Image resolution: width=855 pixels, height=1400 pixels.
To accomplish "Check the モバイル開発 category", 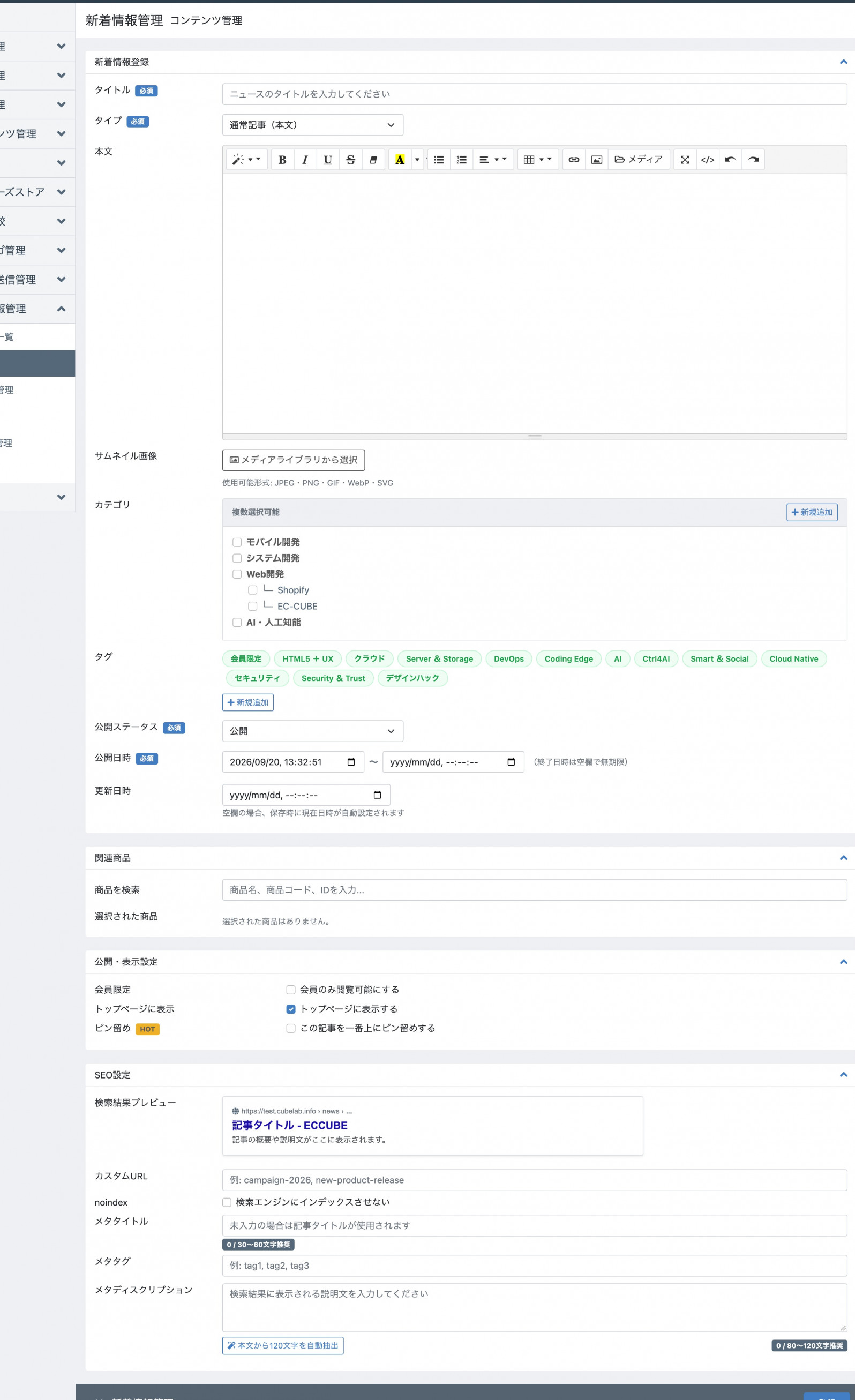I will 237,542.
